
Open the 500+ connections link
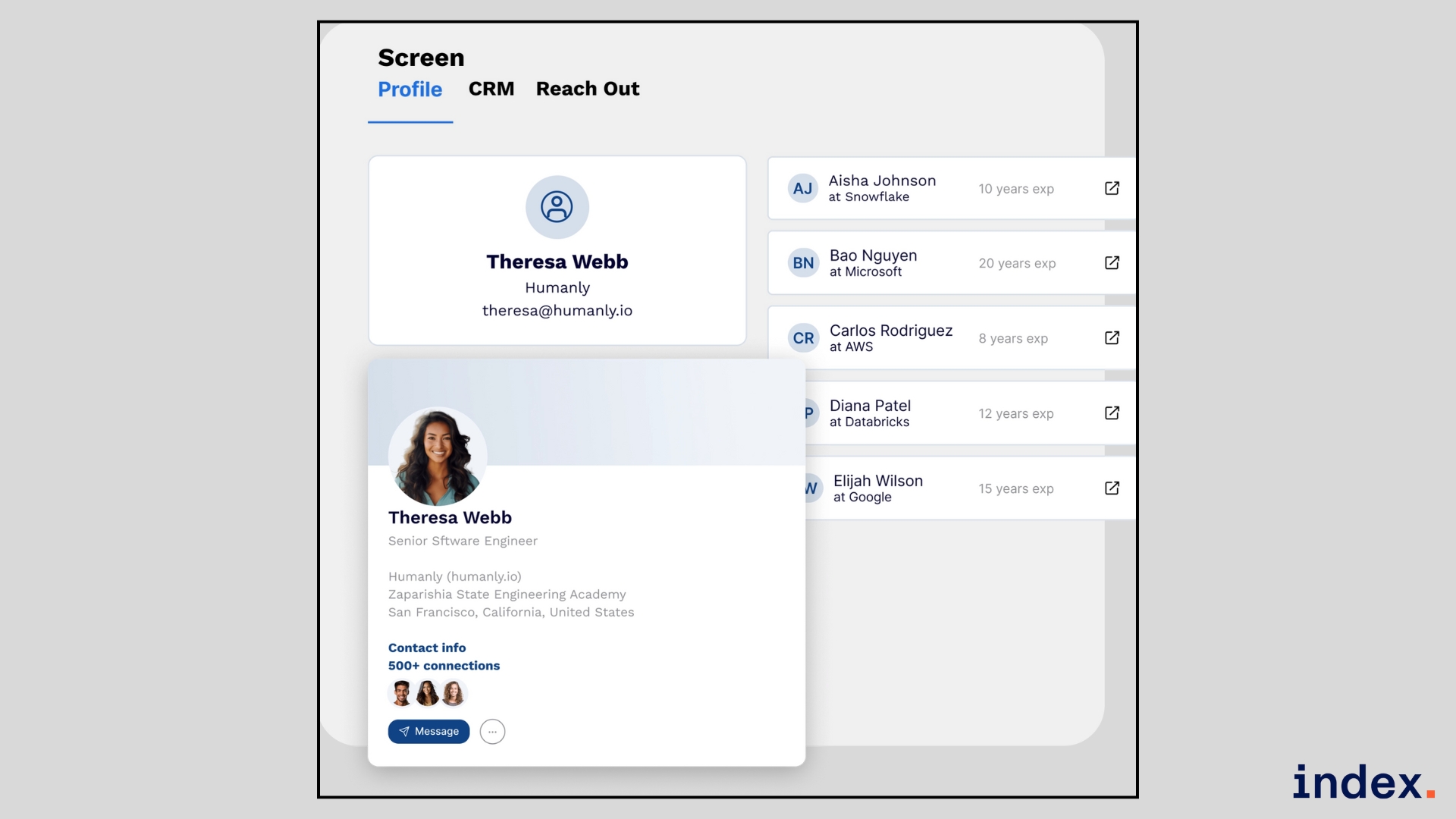[x=444, y=666]
